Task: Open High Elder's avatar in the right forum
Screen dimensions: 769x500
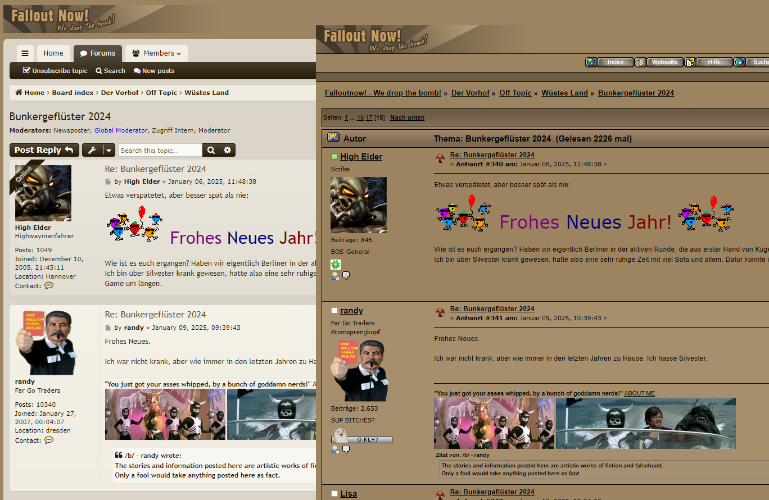Action: (x=358, y=205)
